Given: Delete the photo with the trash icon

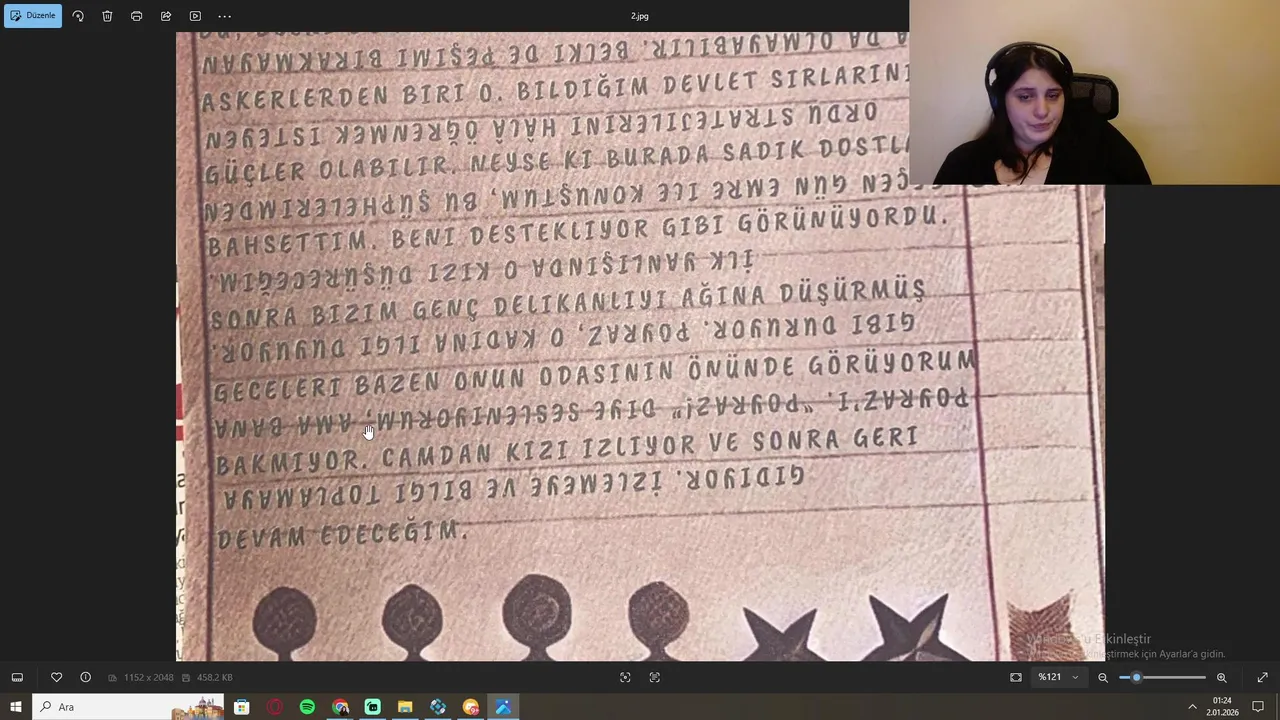Looking at the screenshot, I should click(x=107, y=16).
